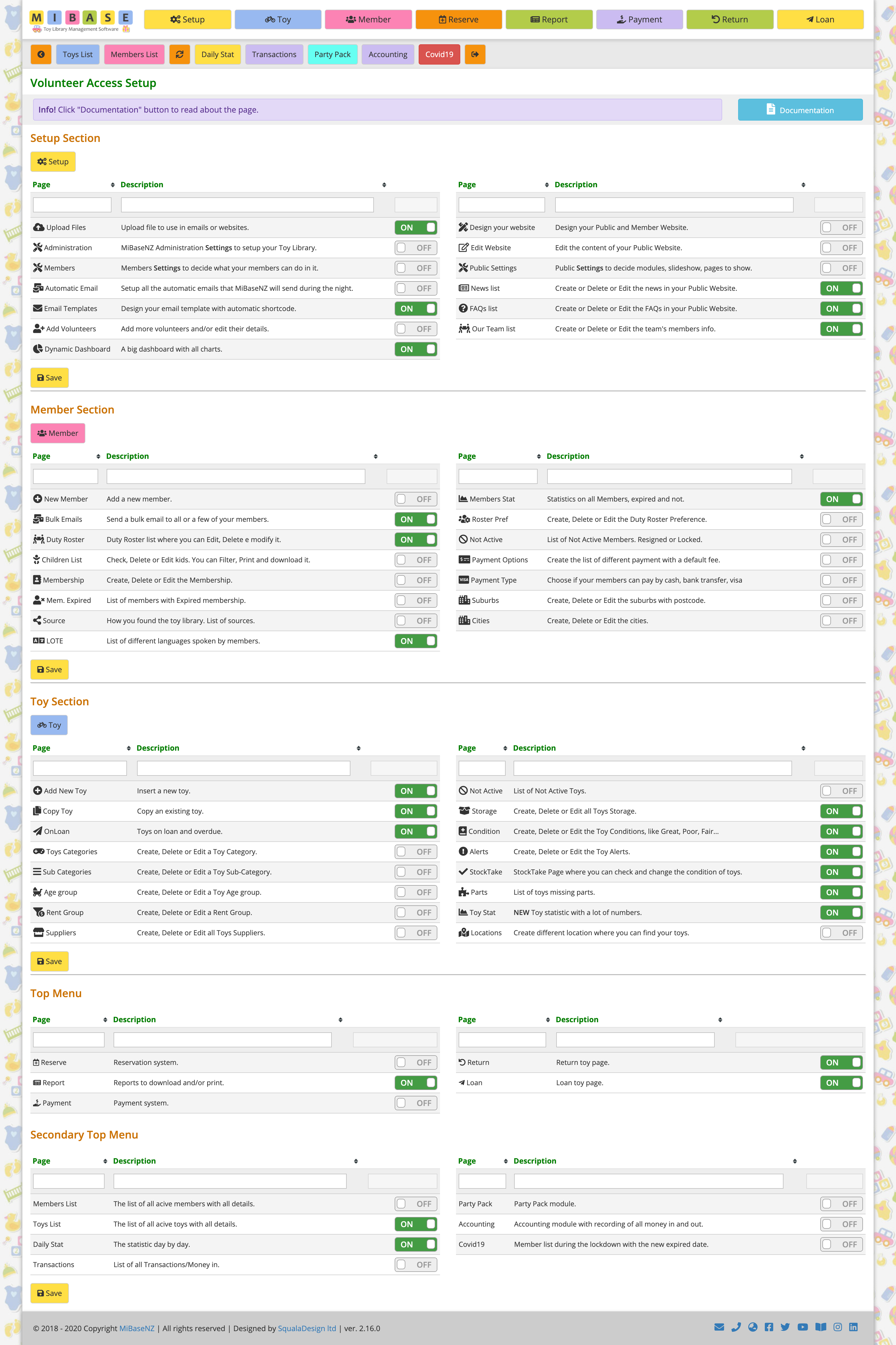This screenshot has height=1345, width=896.
Task: Open the Member top menu
Action: (x=369, y=19)
